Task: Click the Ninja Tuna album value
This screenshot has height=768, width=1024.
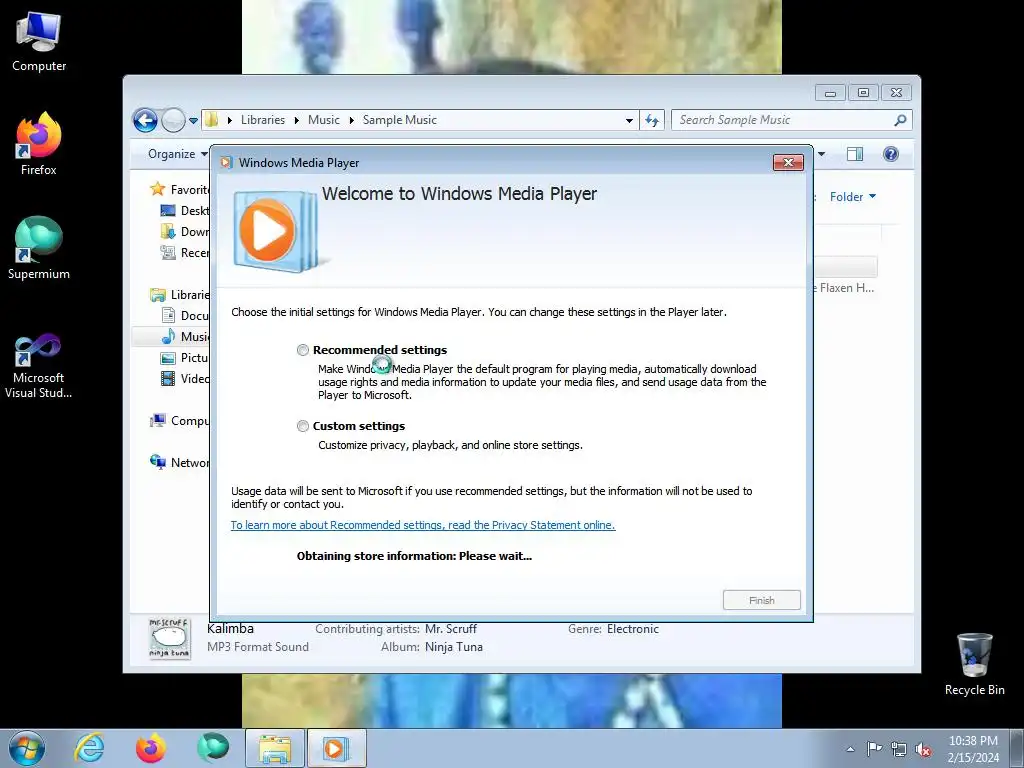Action: point(454,647)
